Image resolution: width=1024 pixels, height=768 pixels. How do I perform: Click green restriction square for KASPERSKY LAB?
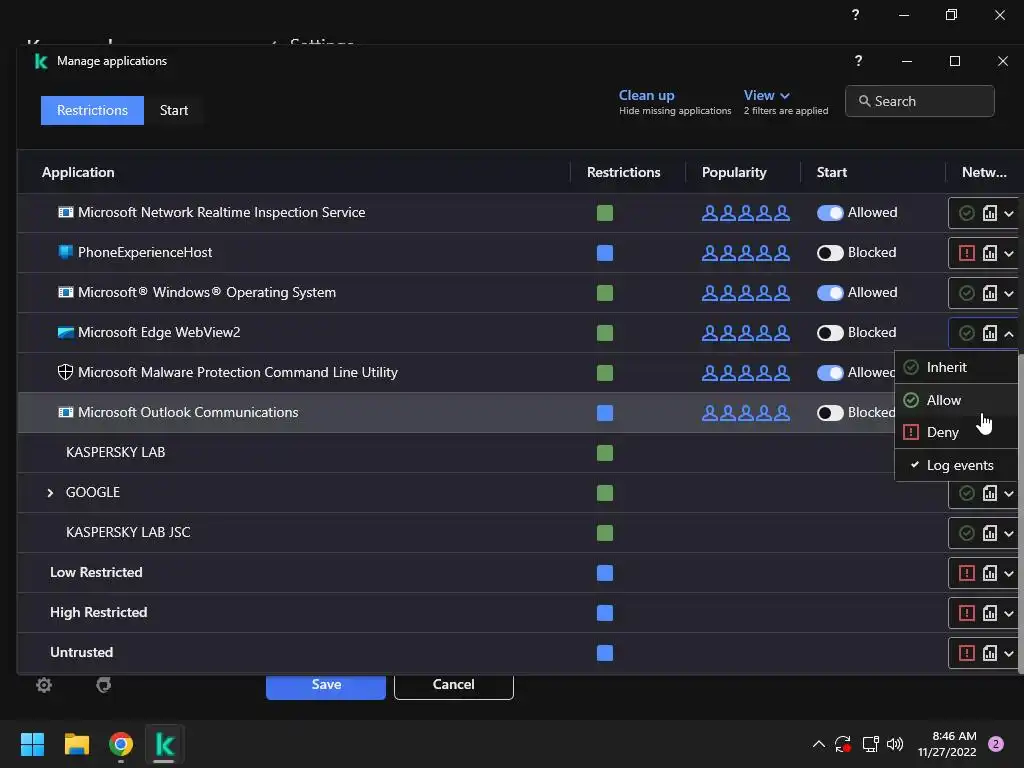605,453
